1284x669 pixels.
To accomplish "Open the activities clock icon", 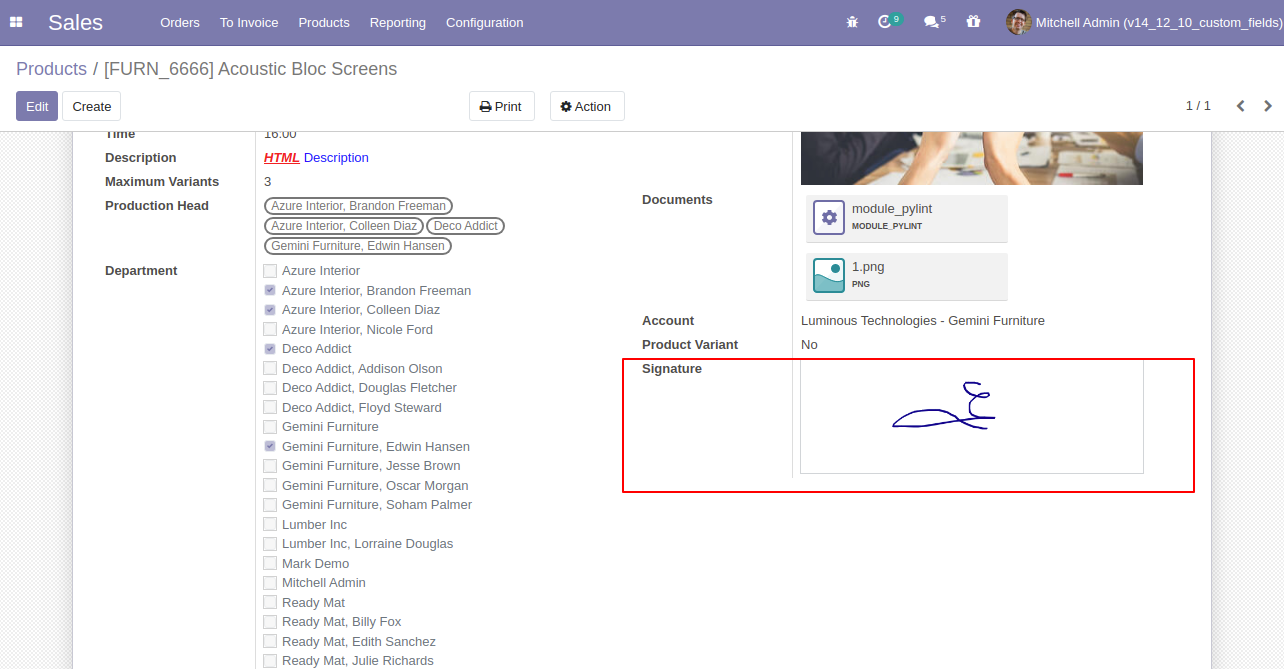I will (x=884, y=22).
